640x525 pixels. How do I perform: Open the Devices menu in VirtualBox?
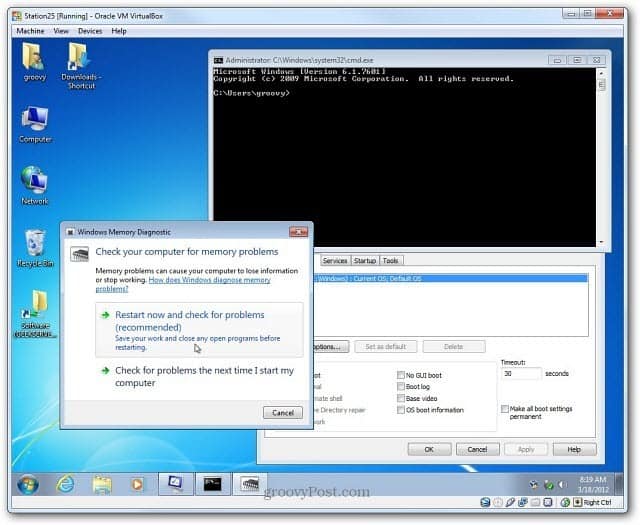[90, 31]
